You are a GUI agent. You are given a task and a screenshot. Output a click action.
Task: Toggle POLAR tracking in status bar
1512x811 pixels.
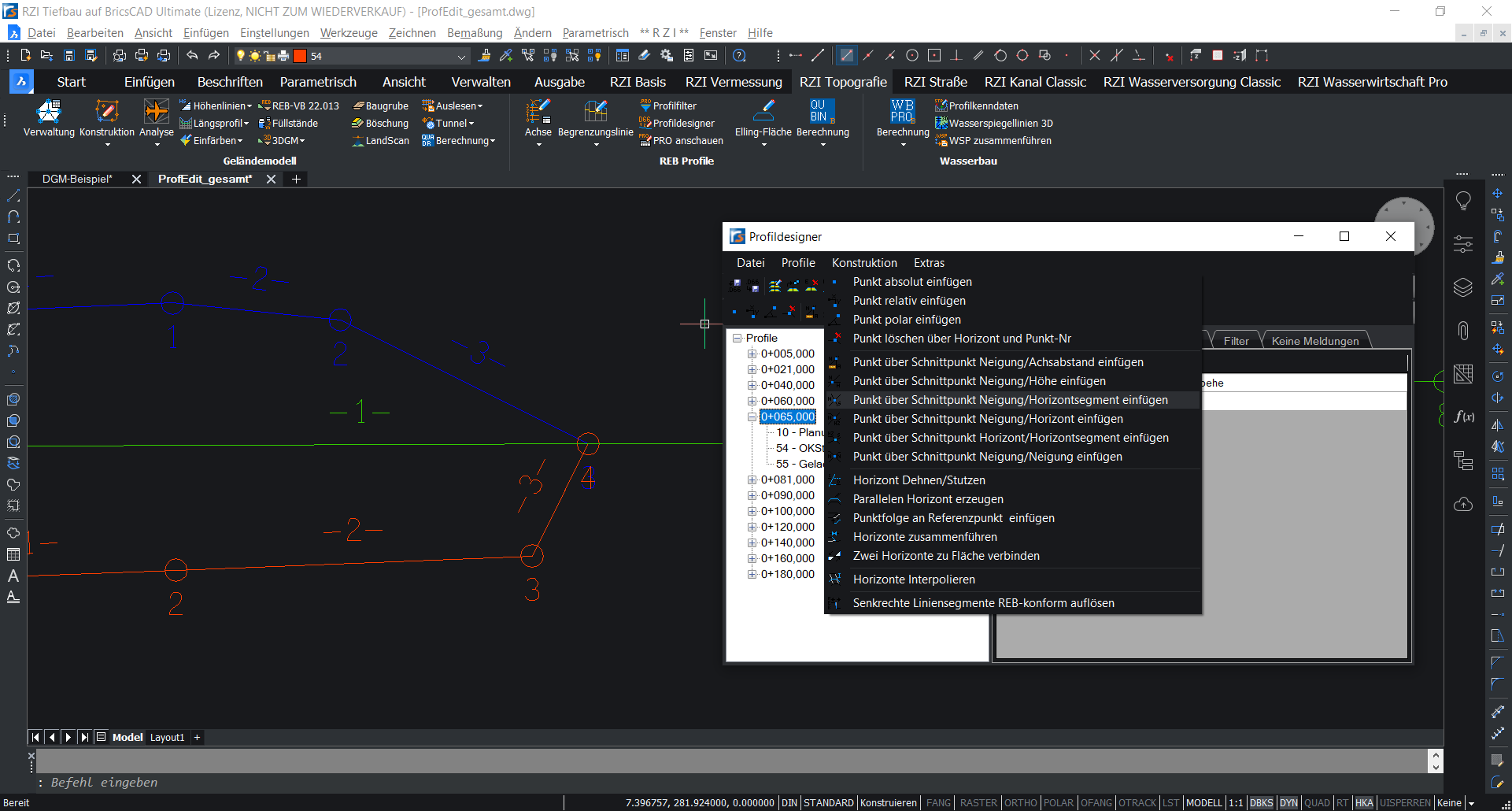tap(1058, 802)
